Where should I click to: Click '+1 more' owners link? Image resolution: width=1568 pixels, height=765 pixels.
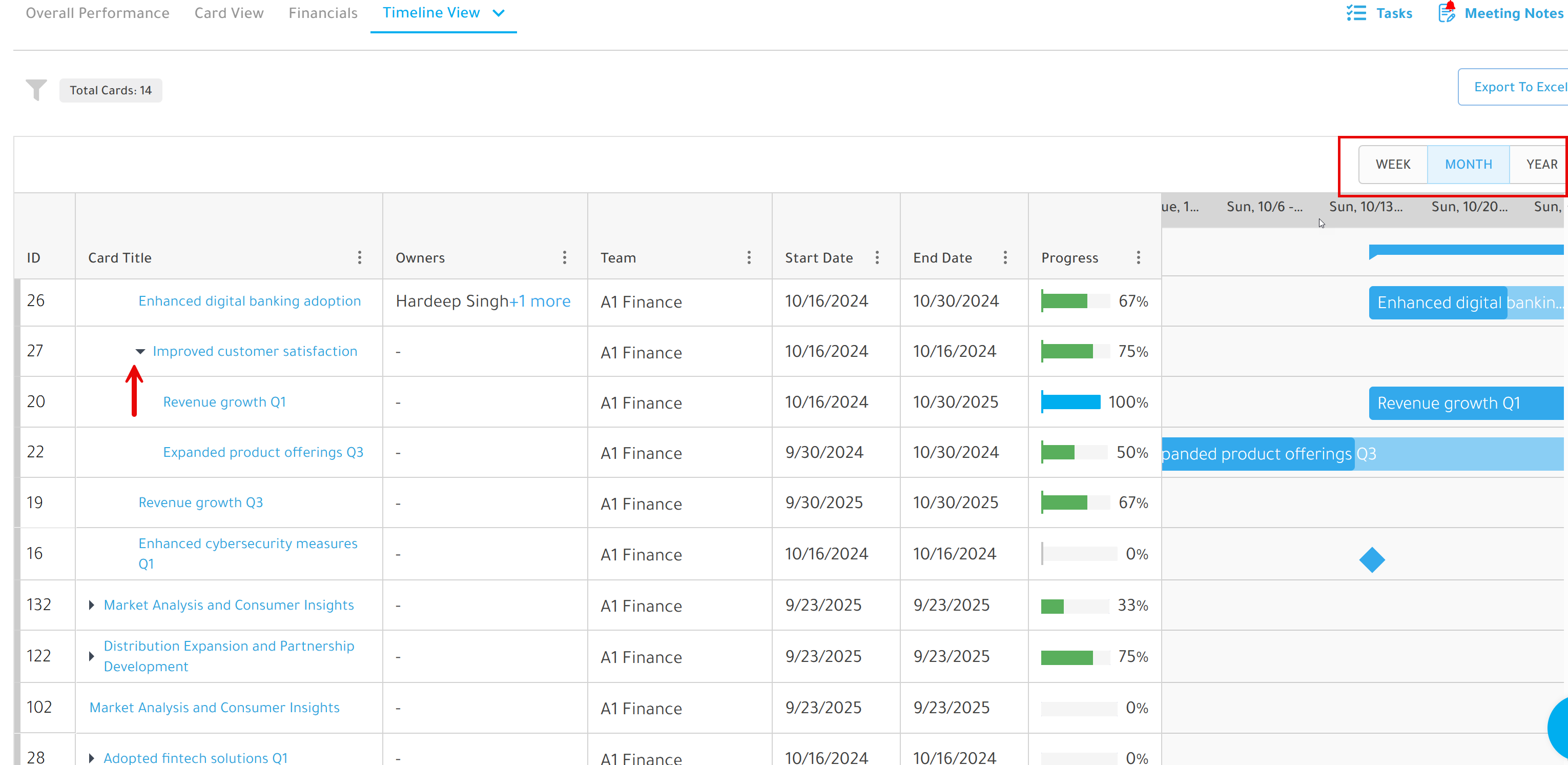click(x=540, y=301)
